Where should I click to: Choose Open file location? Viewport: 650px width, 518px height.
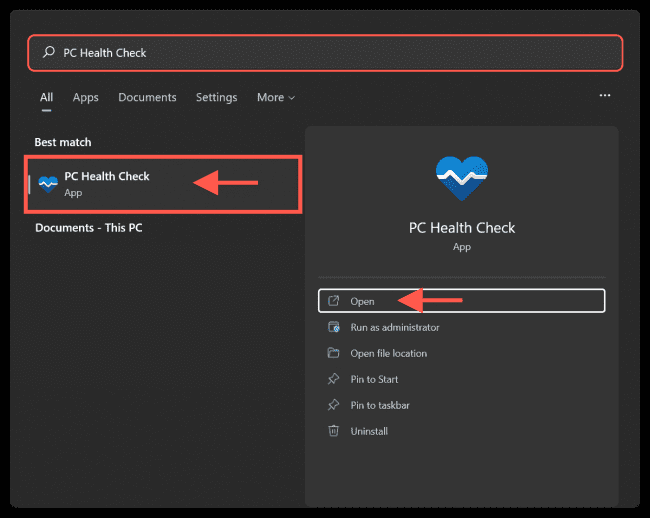461,353
